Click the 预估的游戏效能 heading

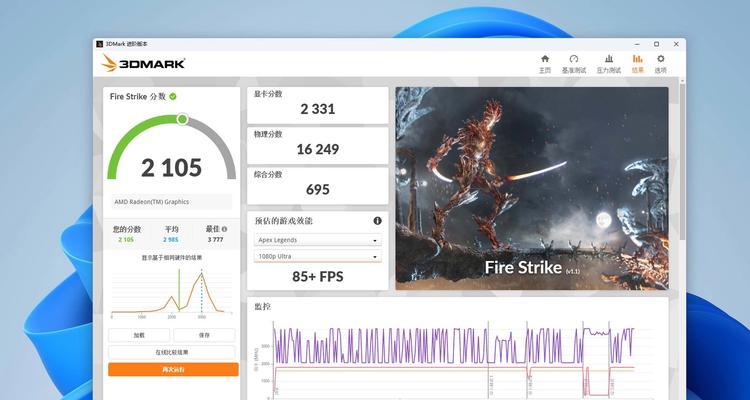[x=284, y=221]
